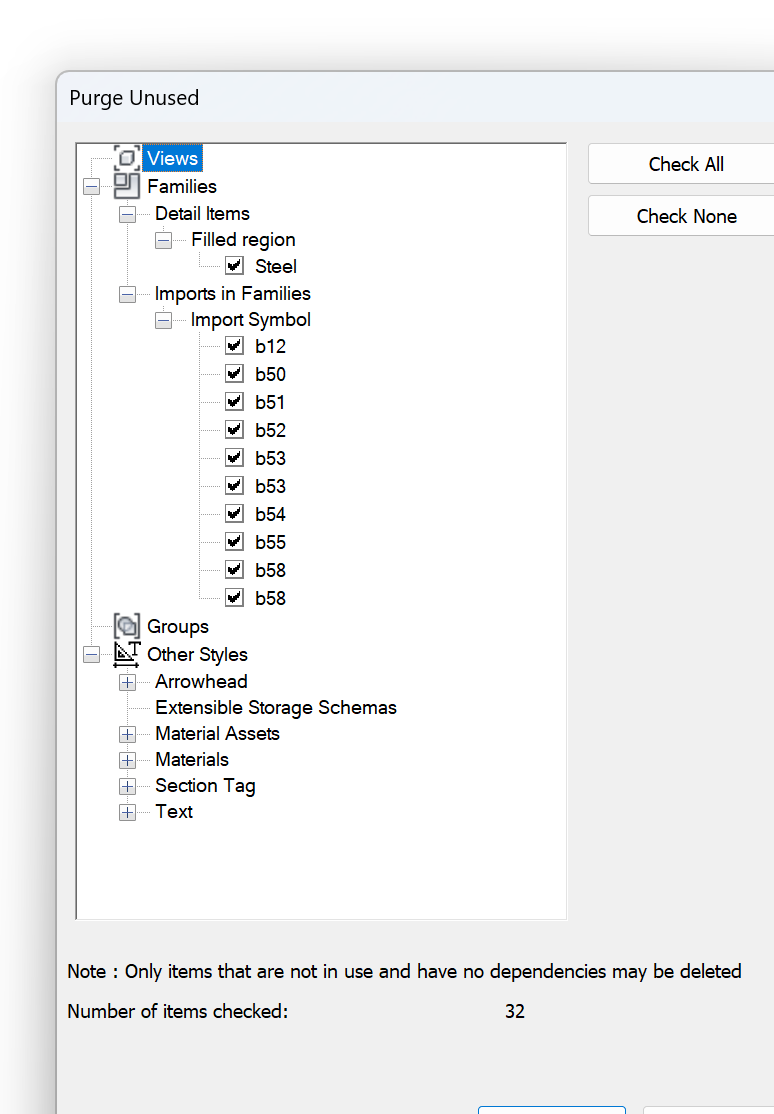774x1114 pixels.
Task: Select the Arrowhead label
Action: click(x=201, y=681)
